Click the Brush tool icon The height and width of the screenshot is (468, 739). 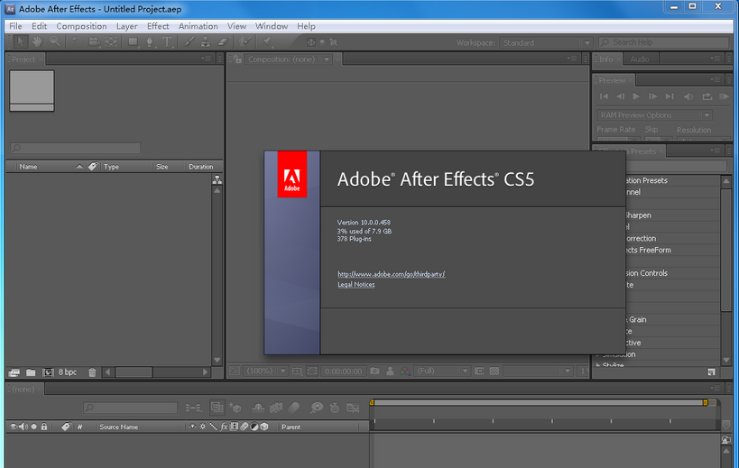coord(187,42)
